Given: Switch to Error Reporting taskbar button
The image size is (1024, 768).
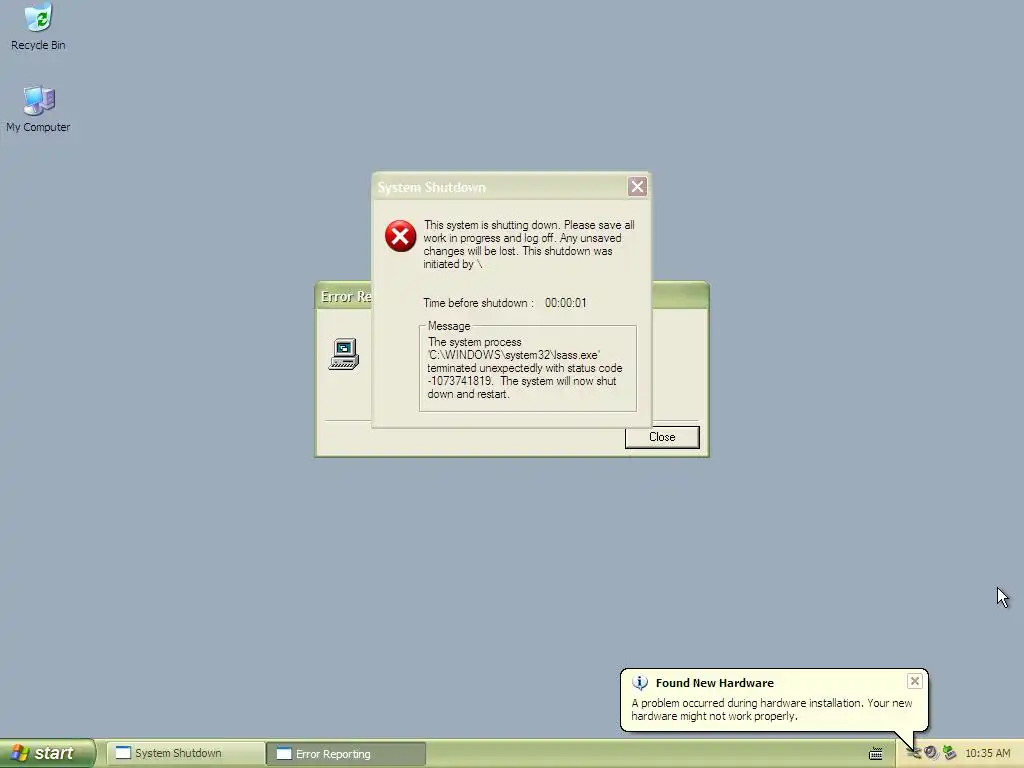Looking at the screenshot, I should (346, 754).
